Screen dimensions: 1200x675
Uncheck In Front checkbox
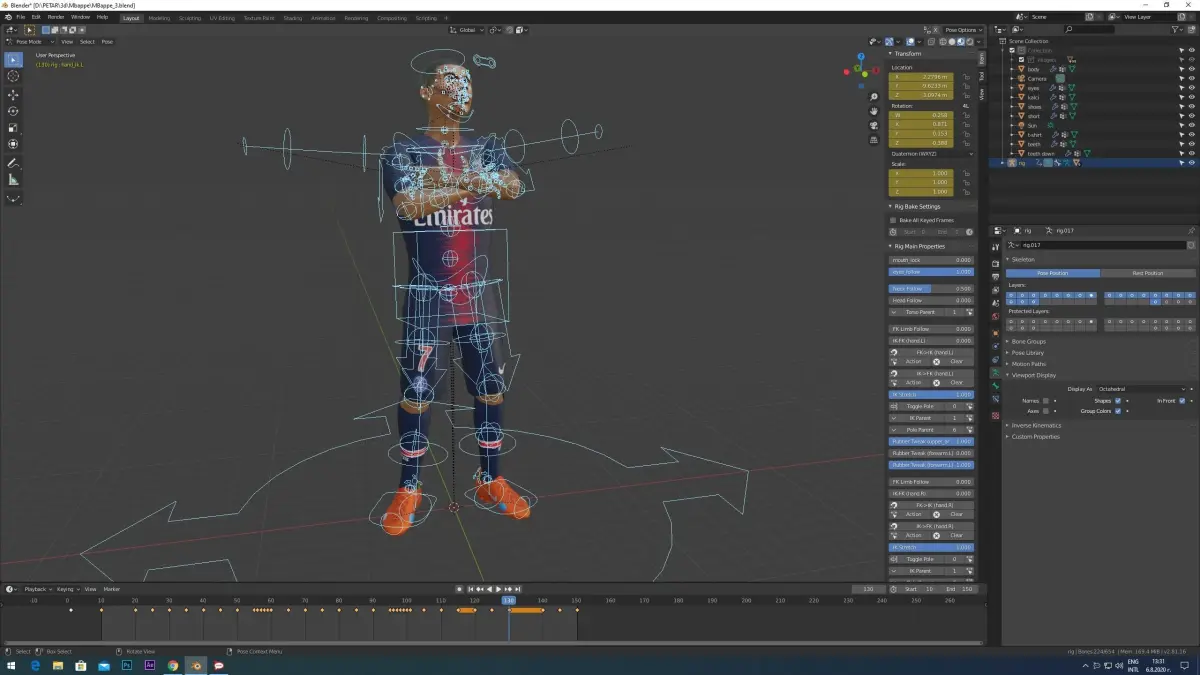[1181, 401]
